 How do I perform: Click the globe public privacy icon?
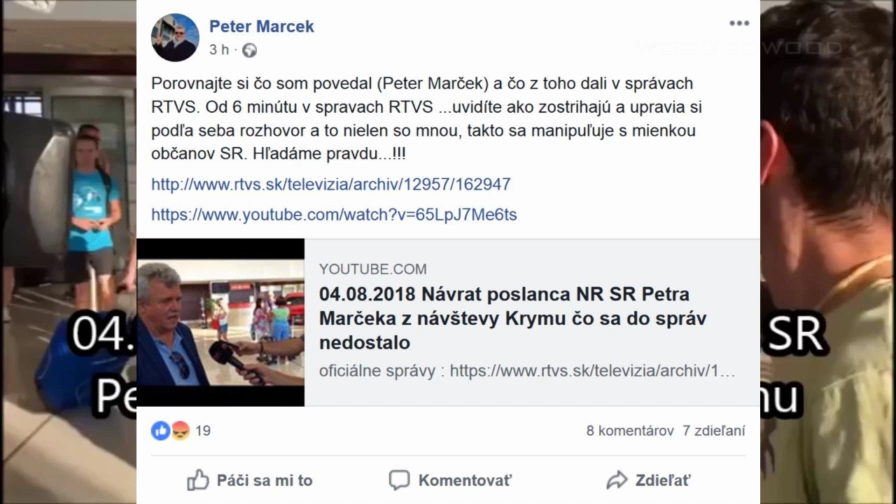pos(249,50)
